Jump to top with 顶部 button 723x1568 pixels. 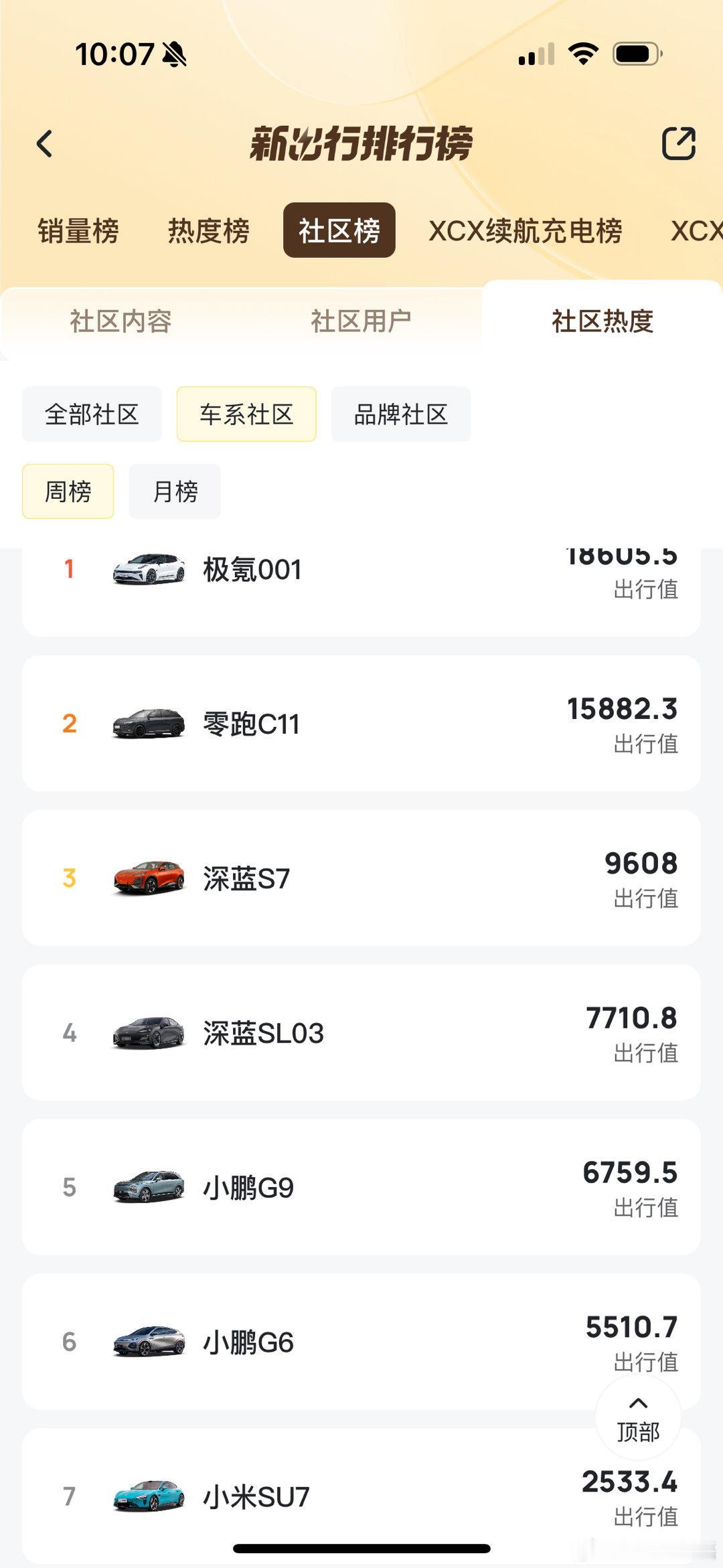(638, 1418)
